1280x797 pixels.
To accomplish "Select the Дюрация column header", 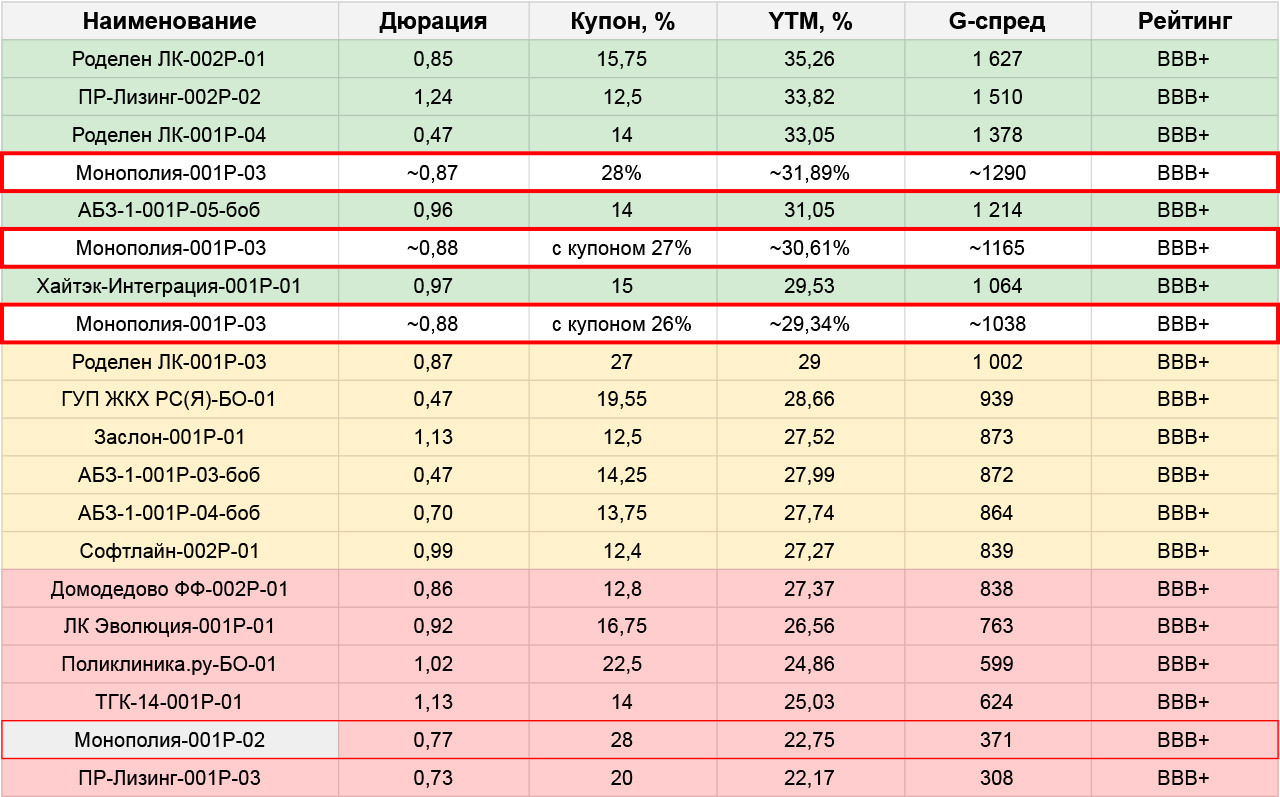I will pyautogui.click(x=433, y=21).
